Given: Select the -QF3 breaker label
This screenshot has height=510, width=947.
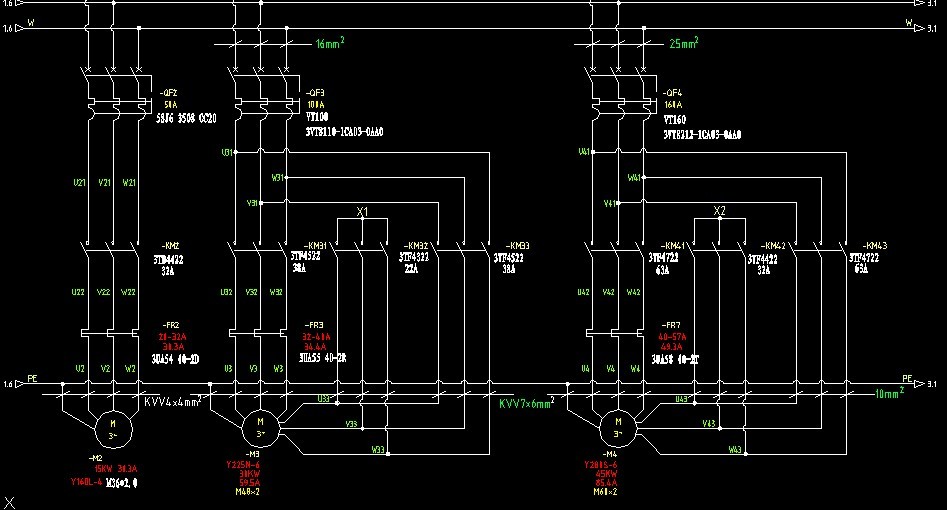Looking at the screenshot, I should click(315, 92).
